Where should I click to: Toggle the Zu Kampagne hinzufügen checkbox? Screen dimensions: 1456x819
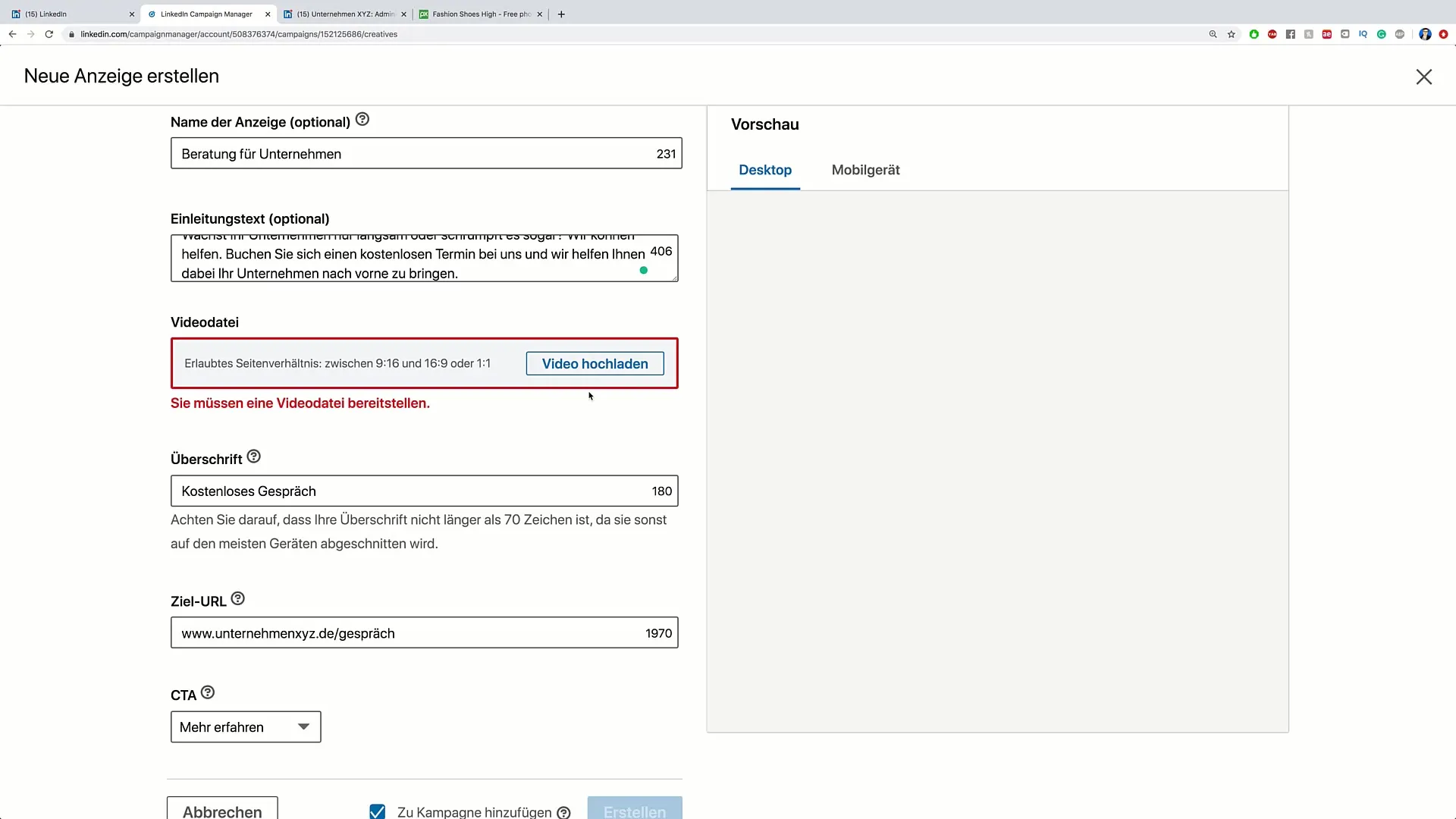(377, 811)
